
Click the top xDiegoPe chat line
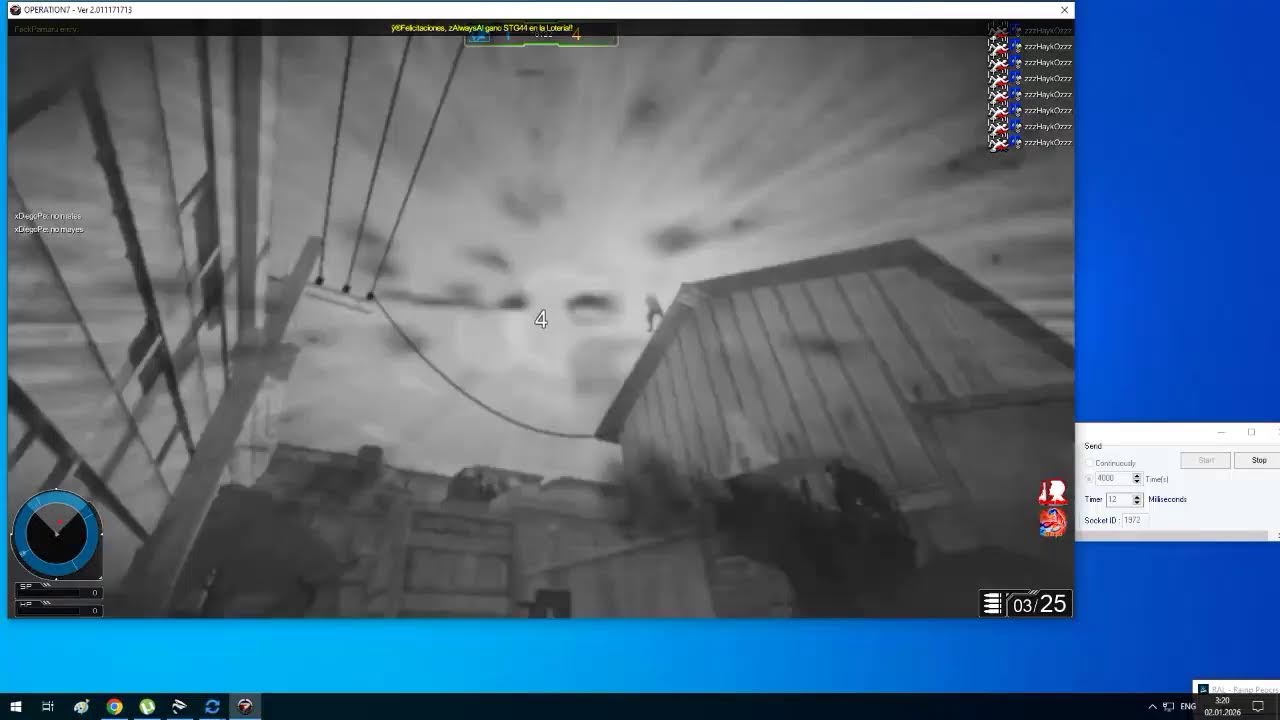pos(48,216)
